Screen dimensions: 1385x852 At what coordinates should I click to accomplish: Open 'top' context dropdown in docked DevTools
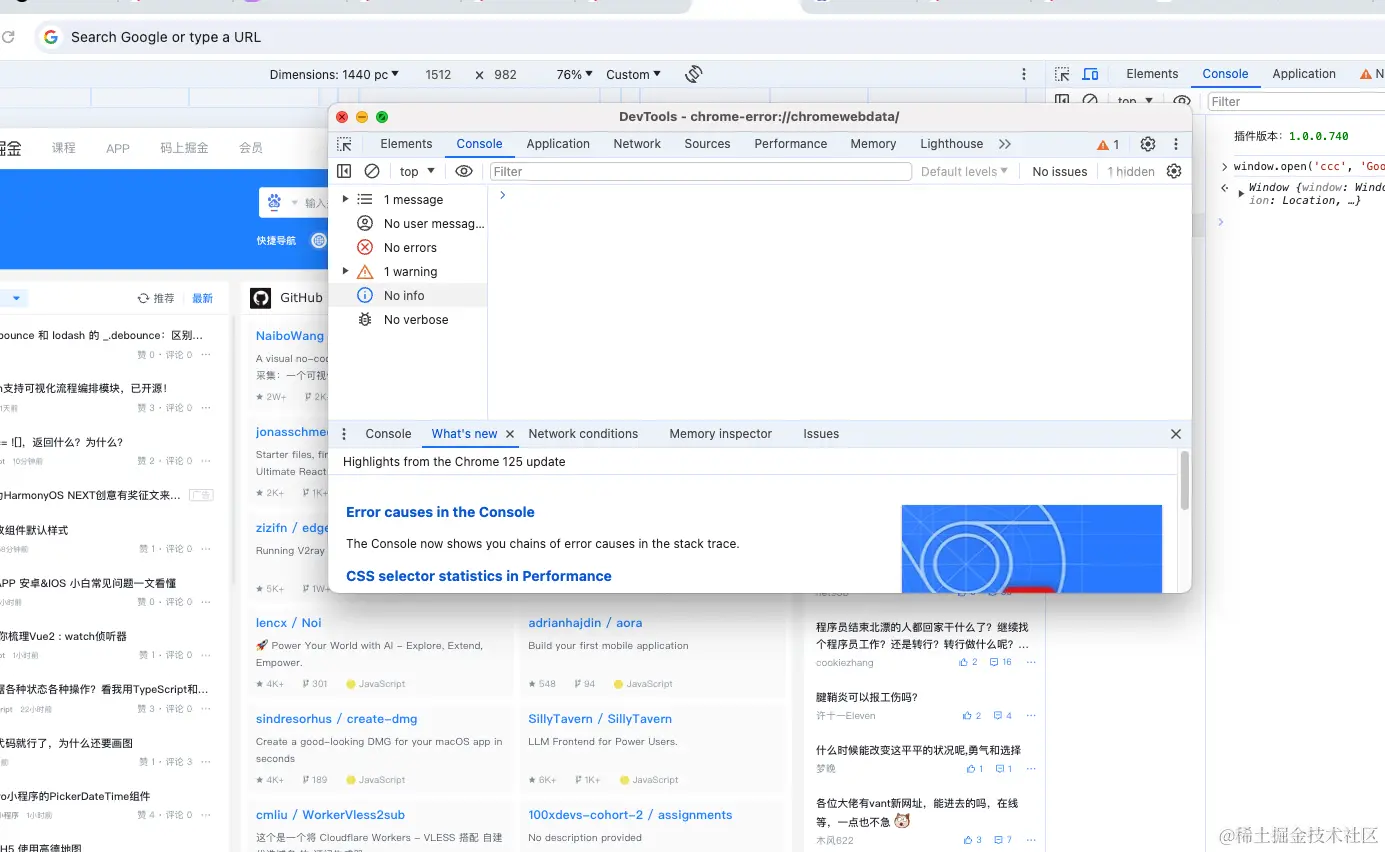(x=1135, y=101)
